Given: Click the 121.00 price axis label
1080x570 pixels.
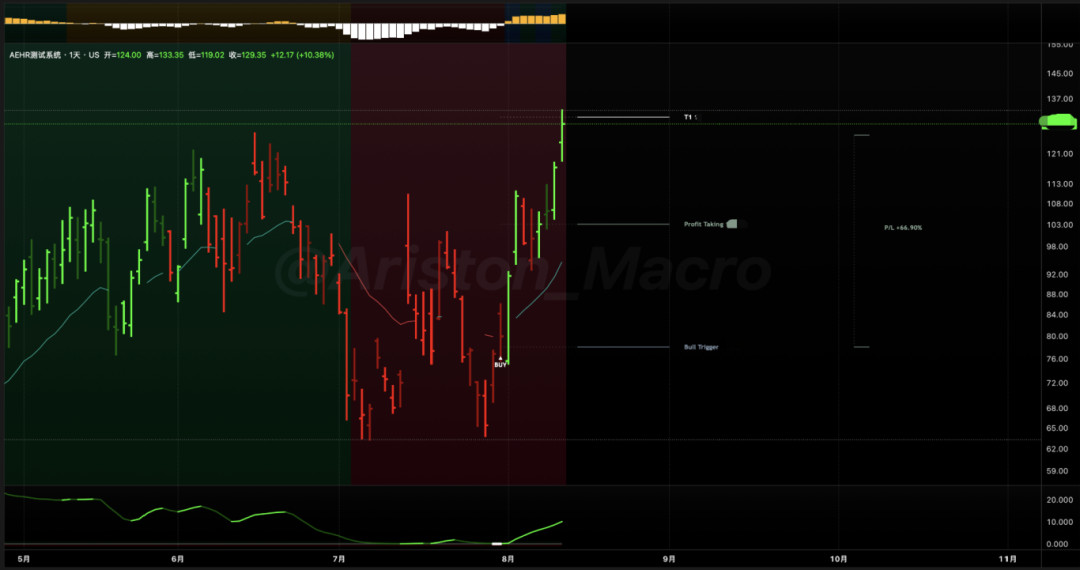Looking at the screenshot, I should click(x=1061, y=154).
